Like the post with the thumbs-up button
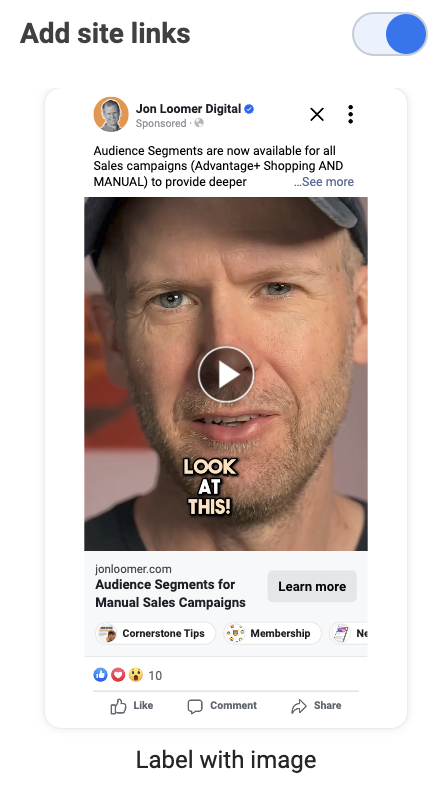This screenshot has height=786, width=442. (131, 706)
